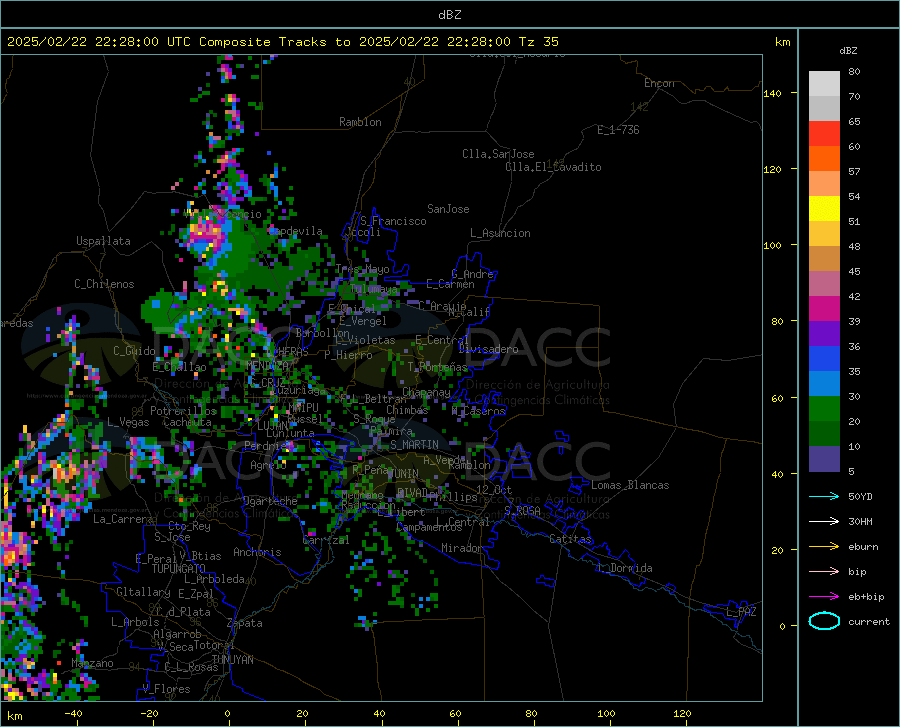Select the magenta 39 dBZ color swatch
Viewport: 900px width, 727px height.
824,309
